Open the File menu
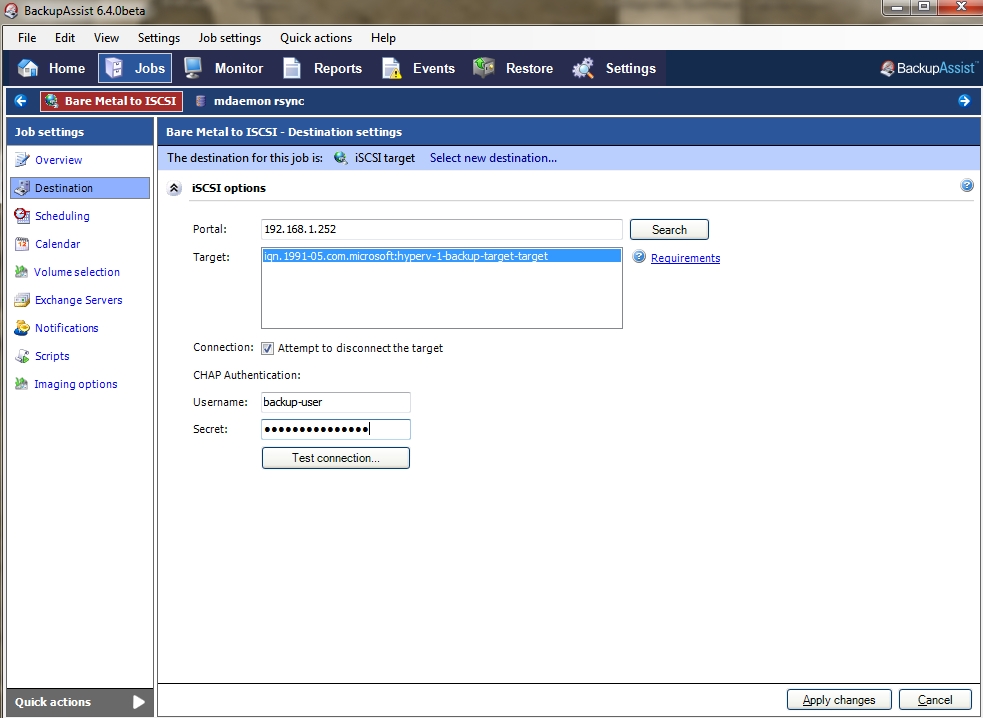This screenshot has width=983, height=718. click(27, 38)
